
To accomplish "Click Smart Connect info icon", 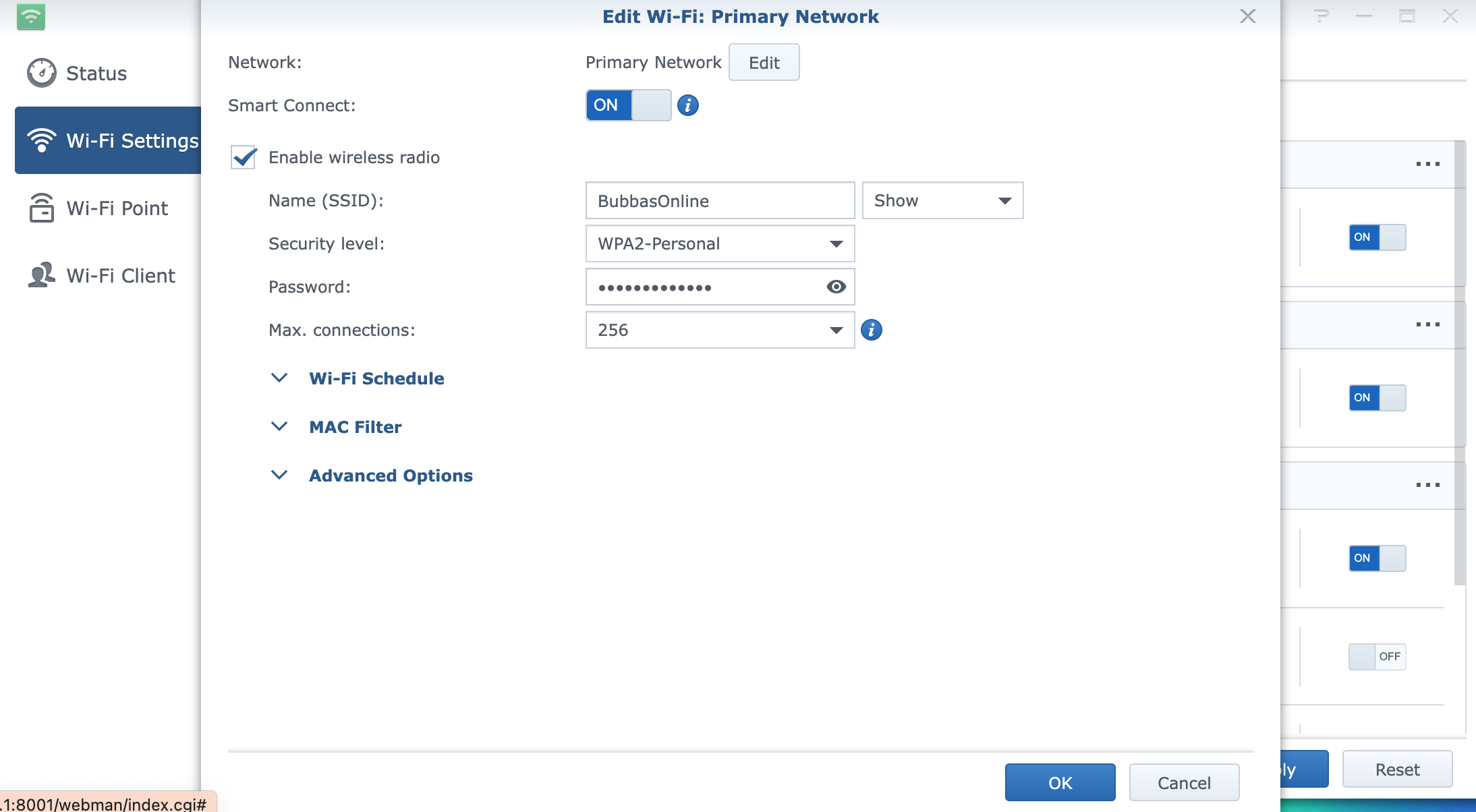I will (687, 105).
